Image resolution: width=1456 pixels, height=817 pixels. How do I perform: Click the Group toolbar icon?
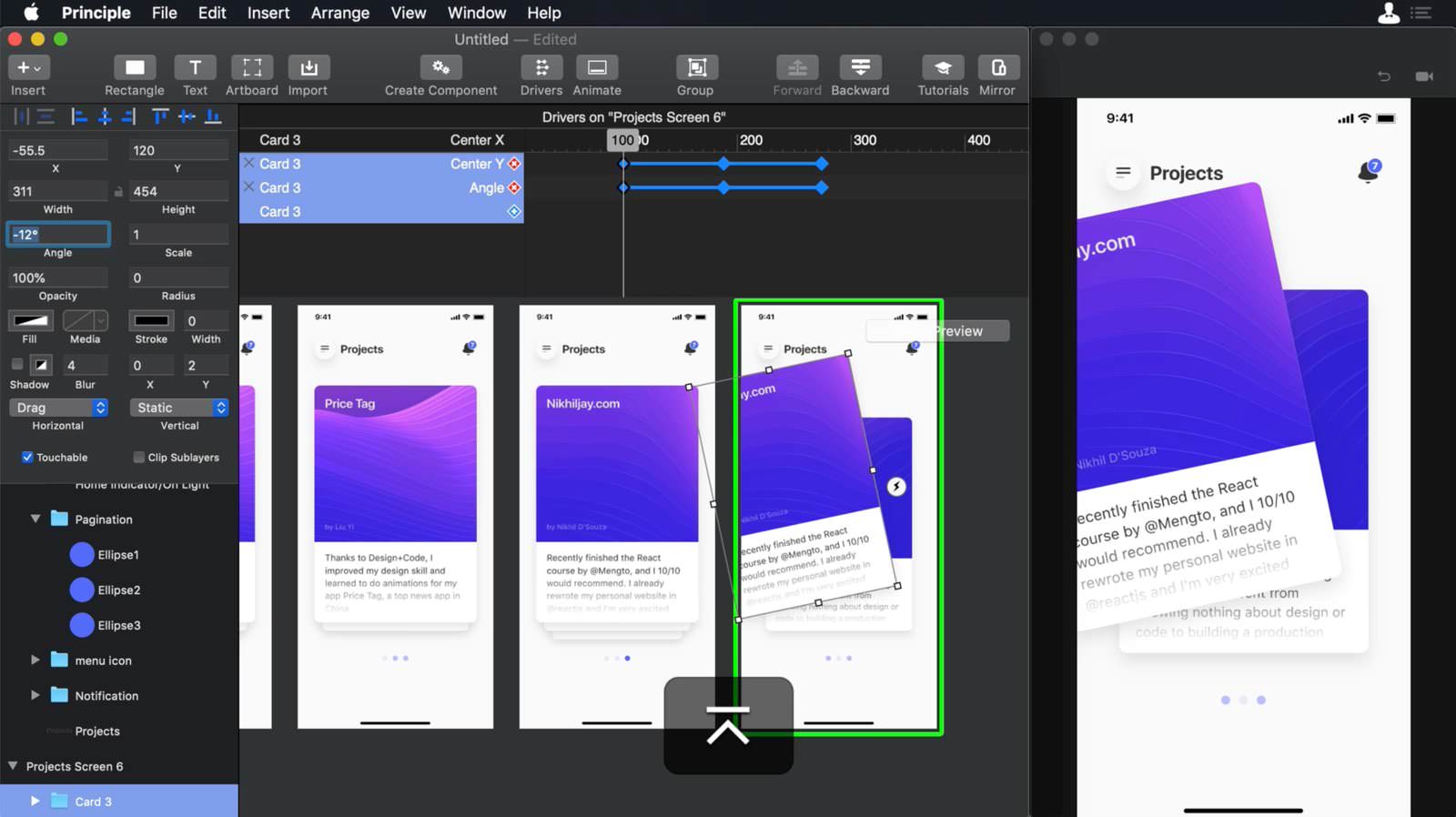[696, 68]
